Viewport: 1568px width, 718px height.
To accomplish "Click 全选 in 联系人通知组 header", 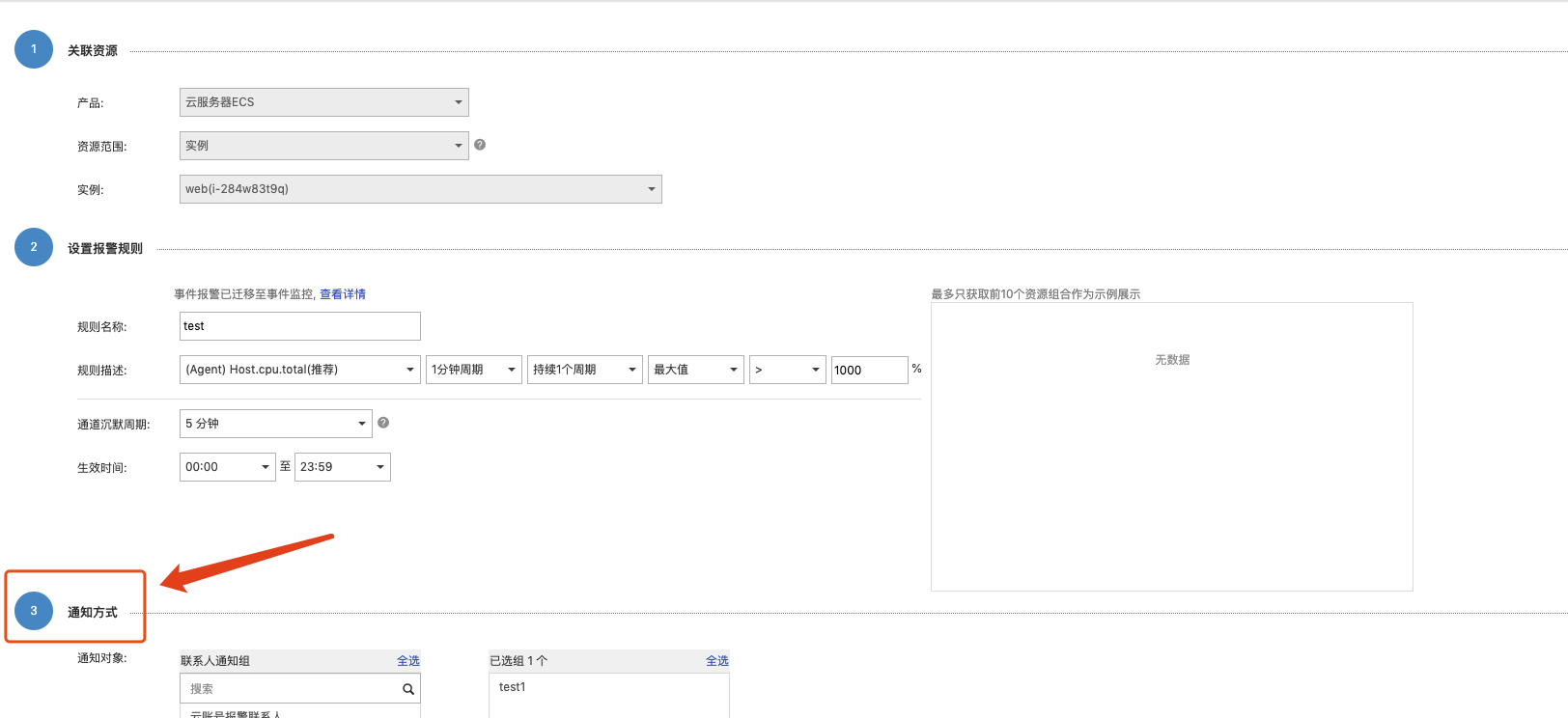I will tap(408, 661).
